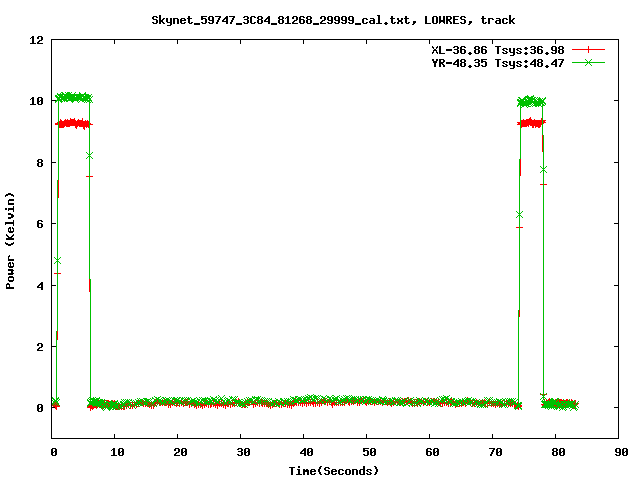Click the y-axis tick label 6
The image size is (640, 480).
40,224
